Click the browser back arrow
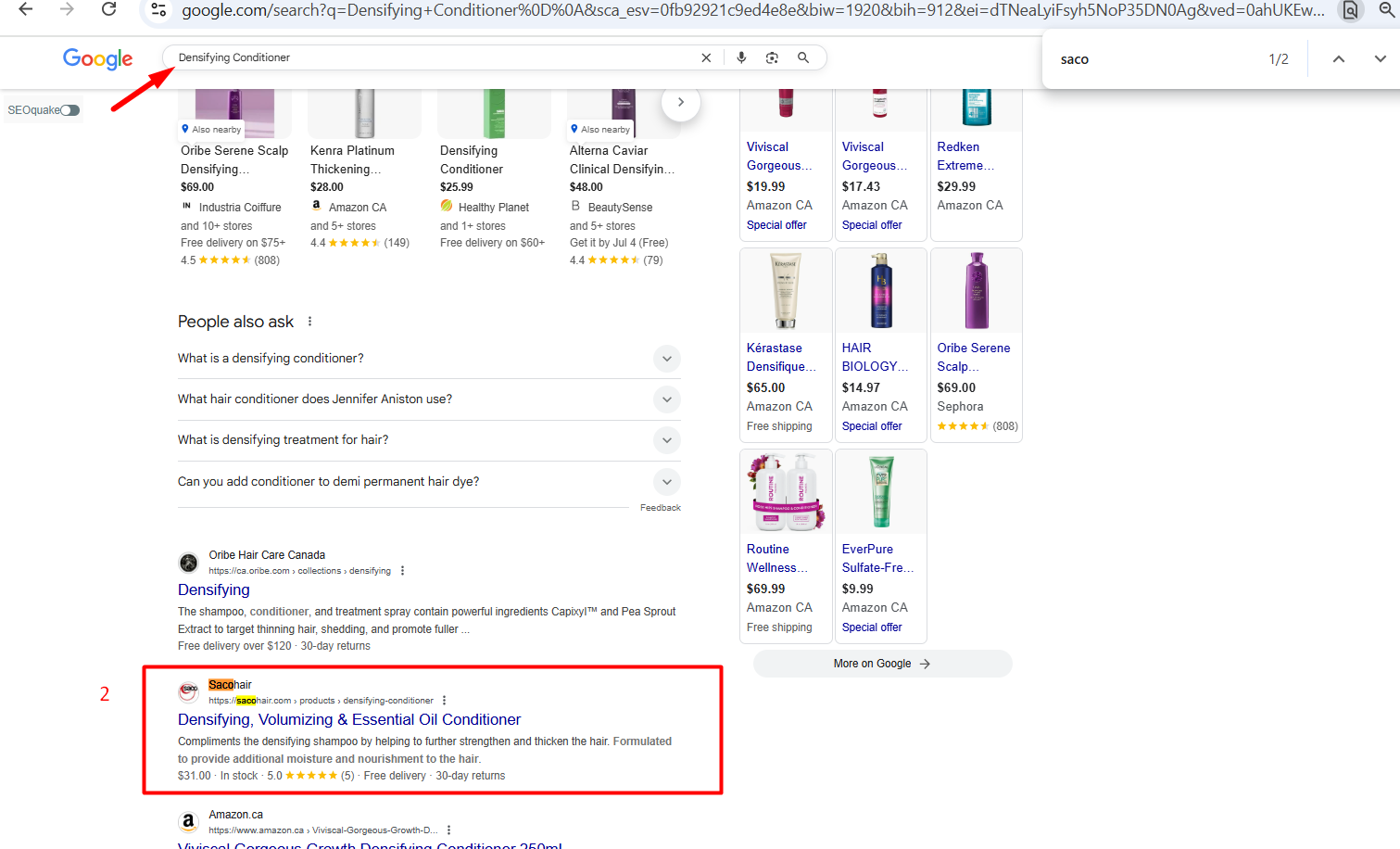 26,9
